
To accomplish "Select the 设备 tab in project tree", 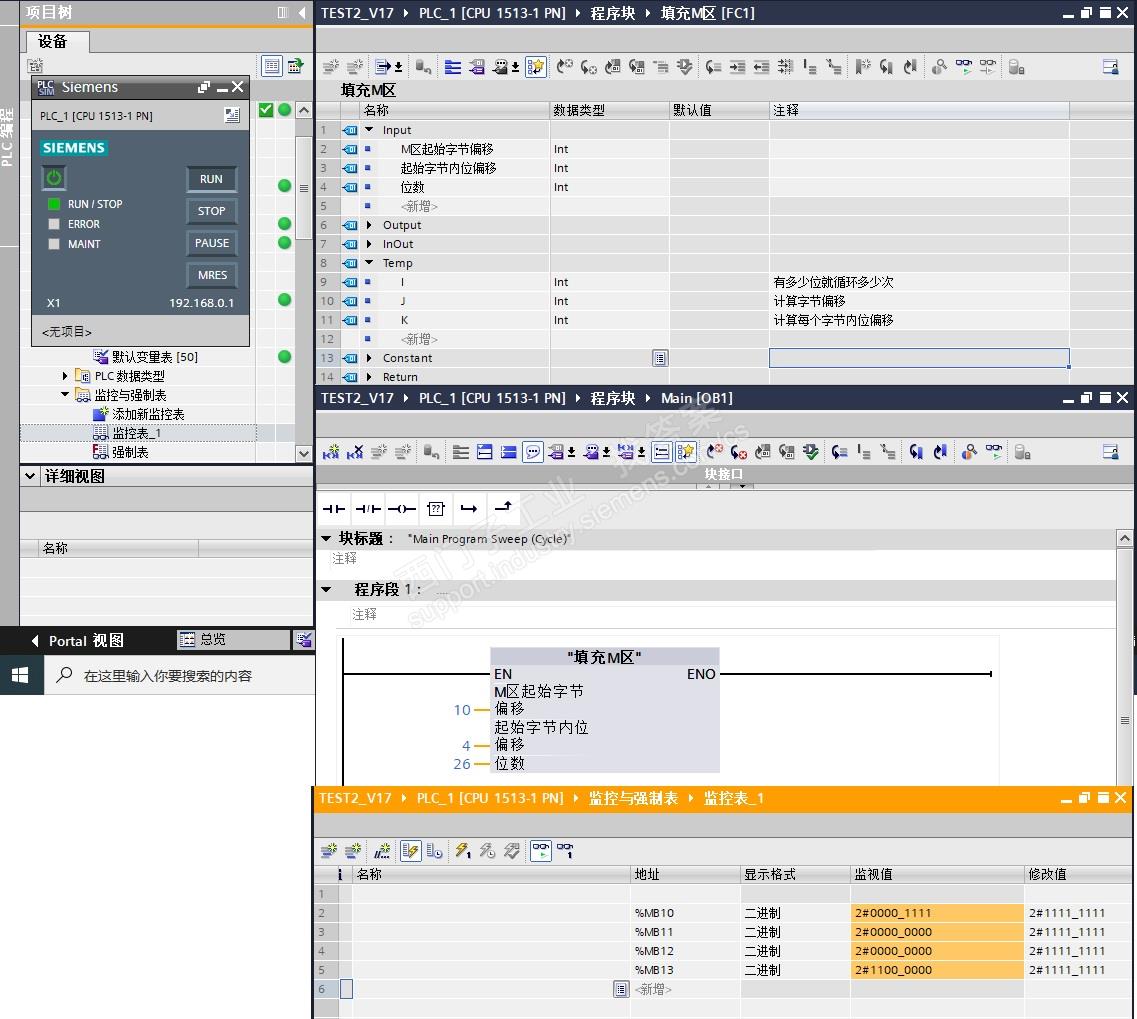I will pyautogui.click(x=53, y=42).
